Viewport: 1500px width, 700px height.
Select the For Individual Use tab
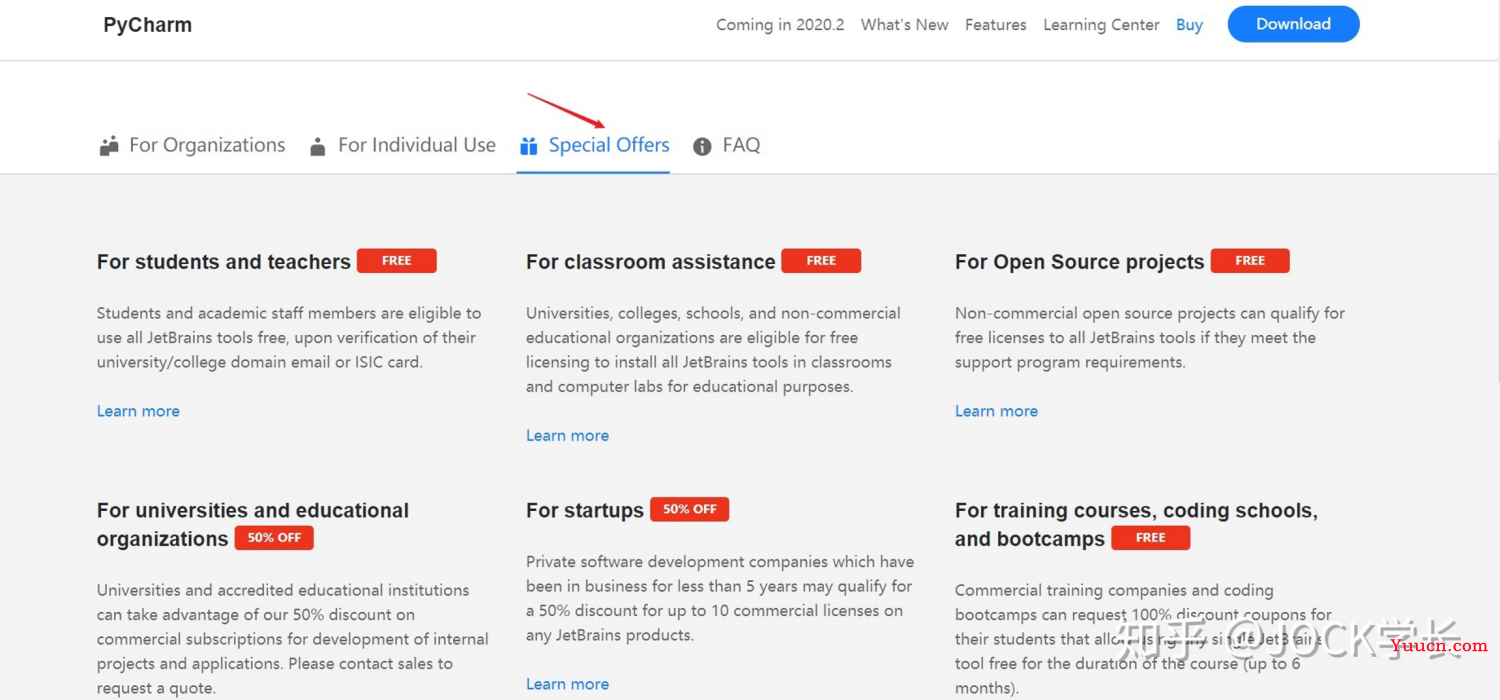403,145
